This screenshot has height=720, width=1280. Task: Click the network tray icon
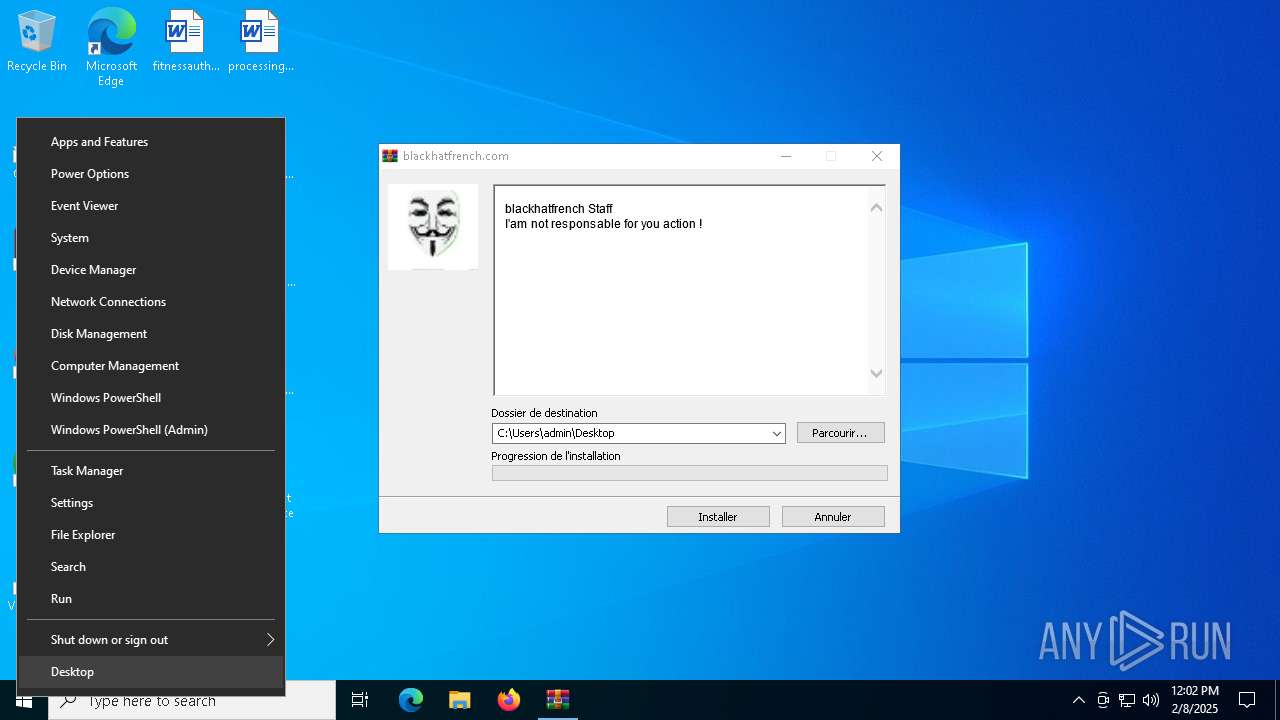[x=1127, y=700]
